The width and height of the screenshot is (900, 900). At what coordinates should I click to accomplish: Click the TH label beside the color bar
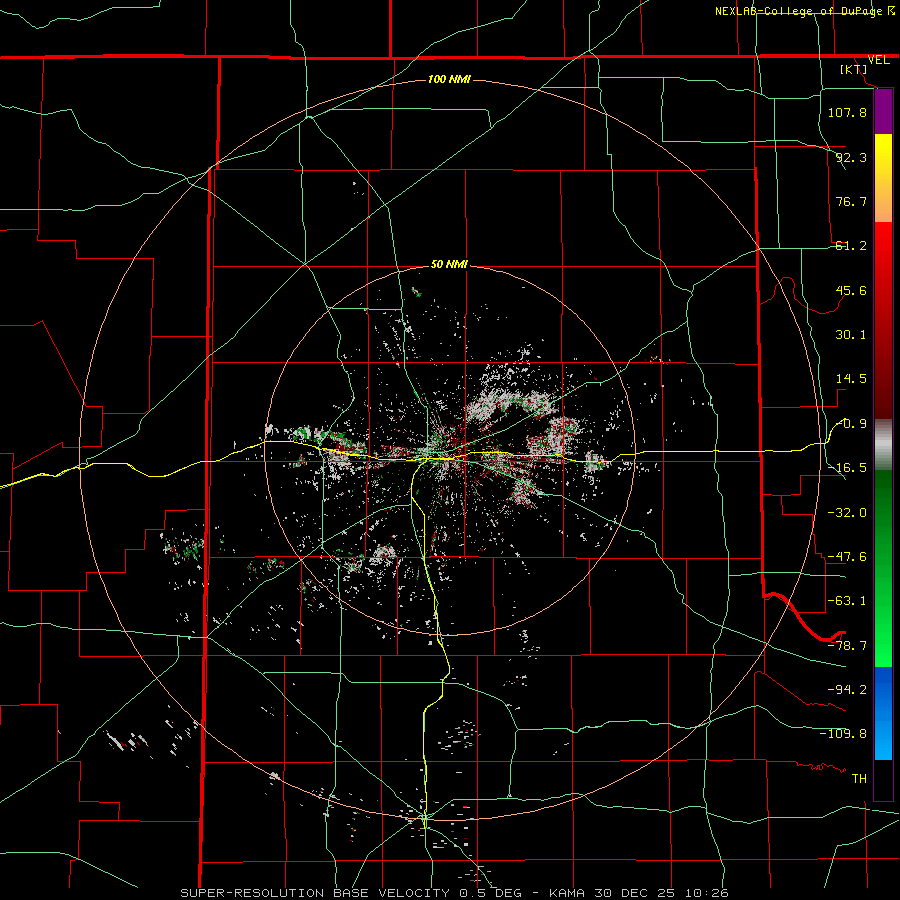[x=859, y=779]
